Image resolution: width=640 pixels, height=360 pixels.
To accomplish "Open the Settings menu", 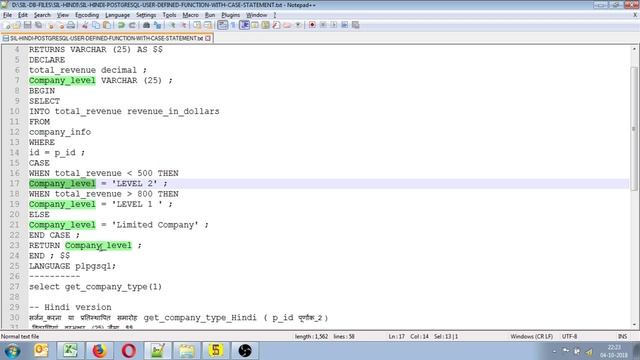I will (x=146, y=15).
